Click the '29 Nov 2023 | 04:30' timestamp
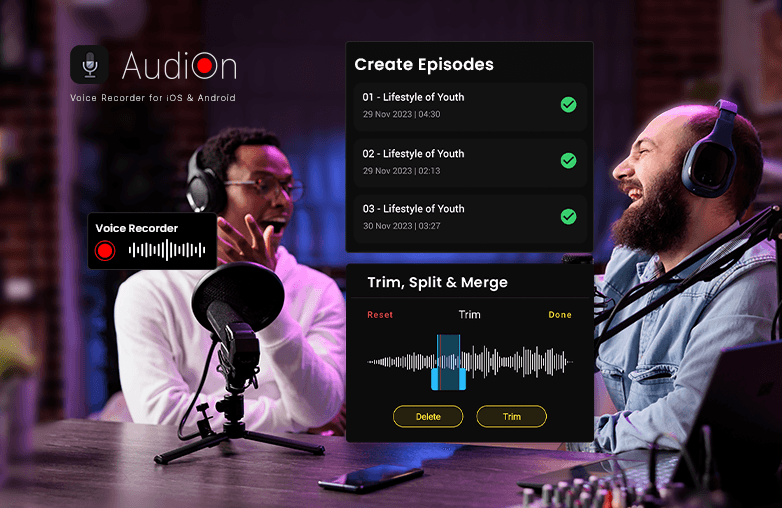Image resolution: width=782 pixels, height=508 pixels. click(x=401, y=114)
